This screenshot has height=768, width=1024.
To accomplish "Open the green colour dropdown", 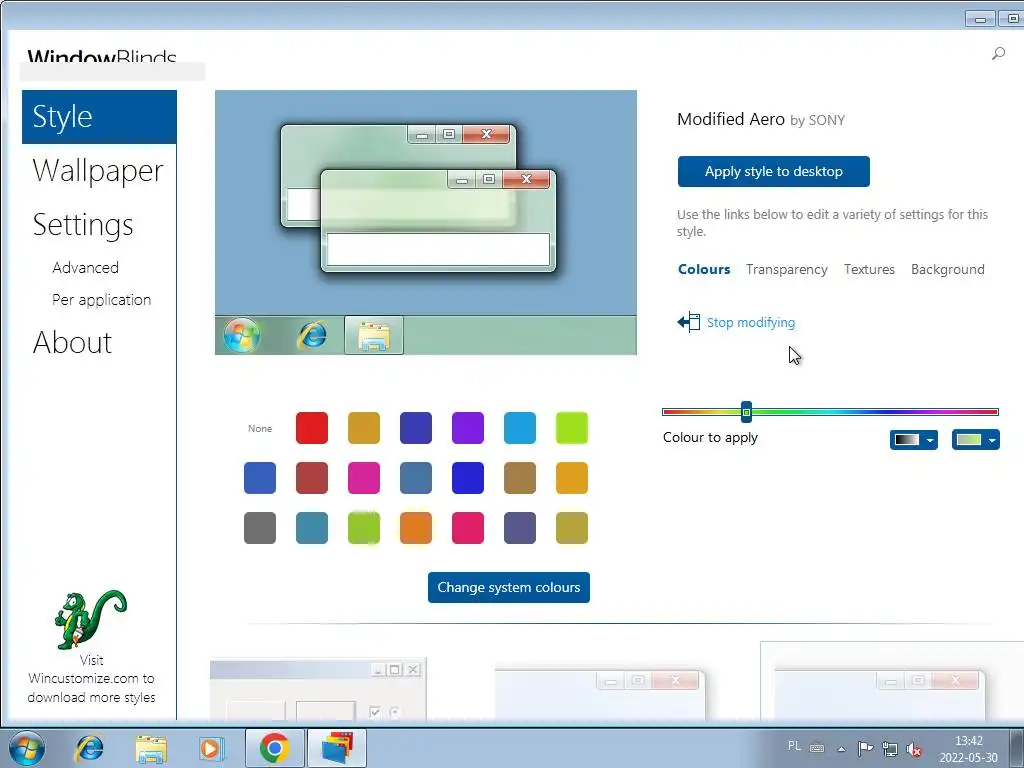I will 976,440.
